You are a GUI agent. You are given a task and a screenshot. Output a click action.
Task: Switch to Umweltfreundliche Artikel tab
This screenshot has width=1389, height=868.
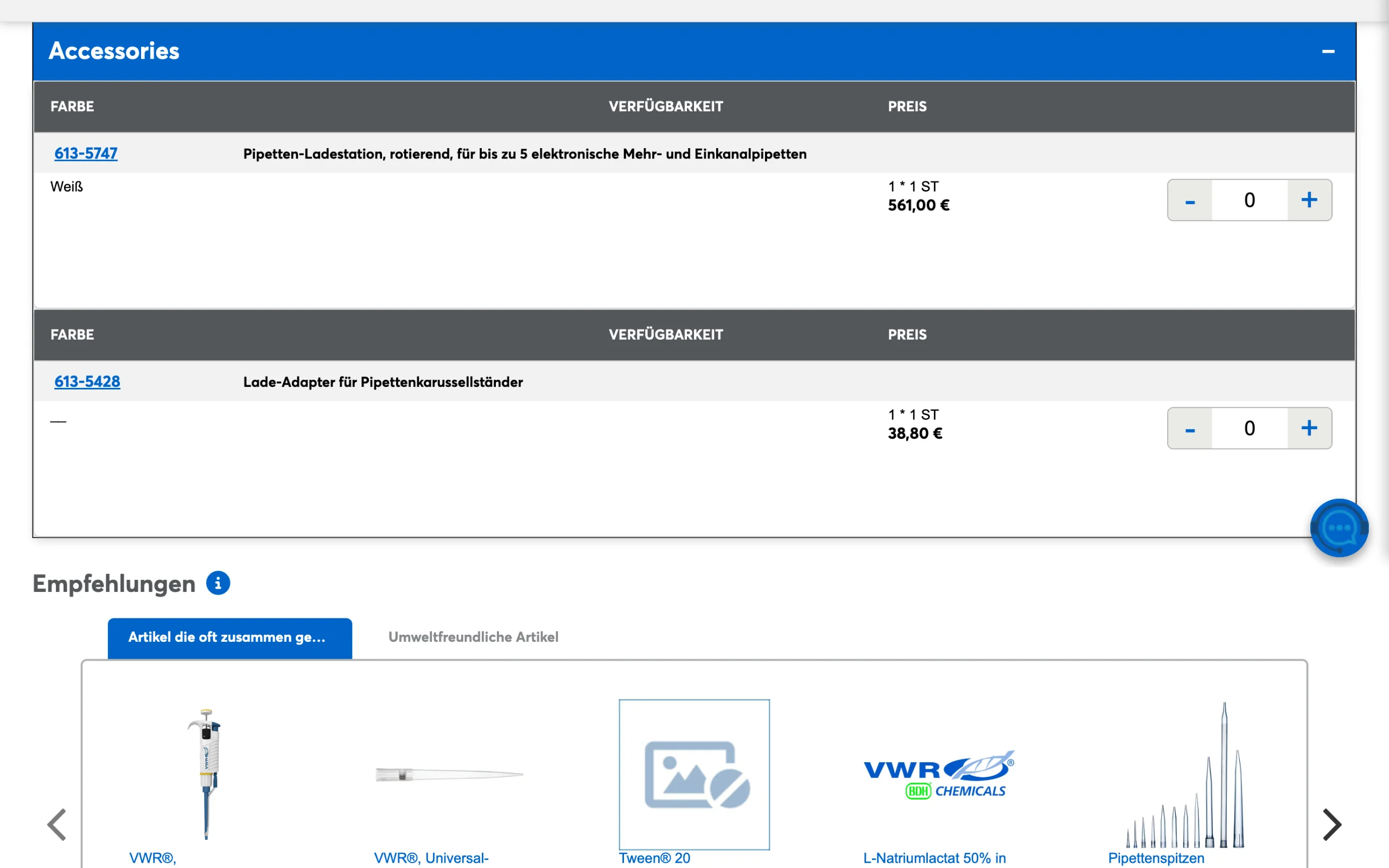pos(473,637)
